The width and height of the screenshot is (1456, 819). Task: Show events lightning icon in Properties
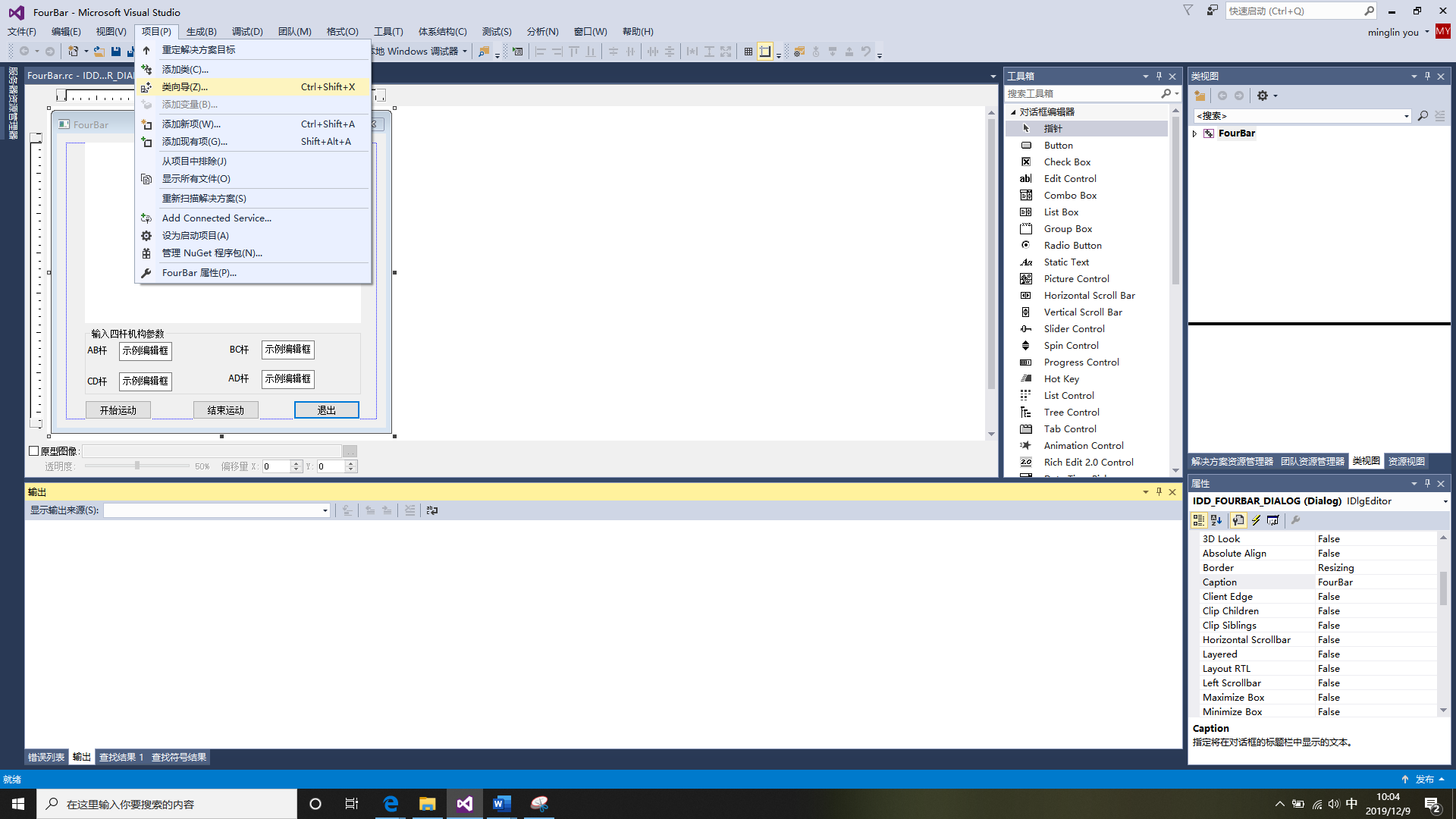point(1256,520)
